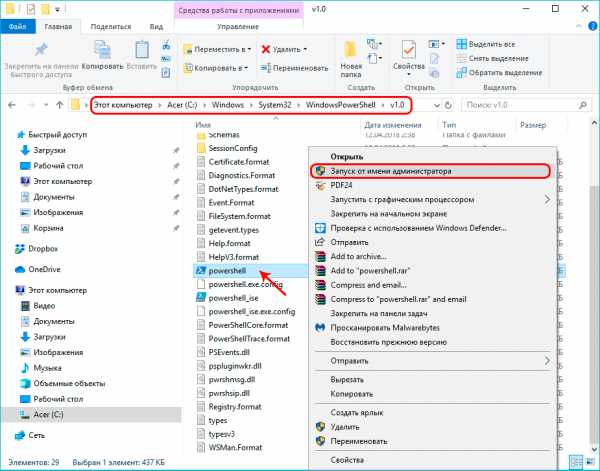Select the PSEvents.dll file
600x471 pixels.
point(223,352)
